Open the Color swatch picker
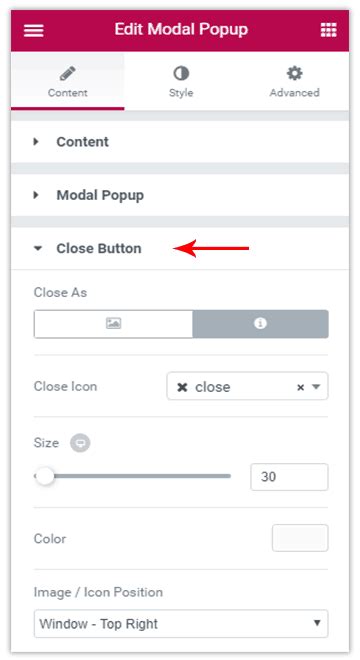This screenshot has height=660, width=360. coord(300,538)
